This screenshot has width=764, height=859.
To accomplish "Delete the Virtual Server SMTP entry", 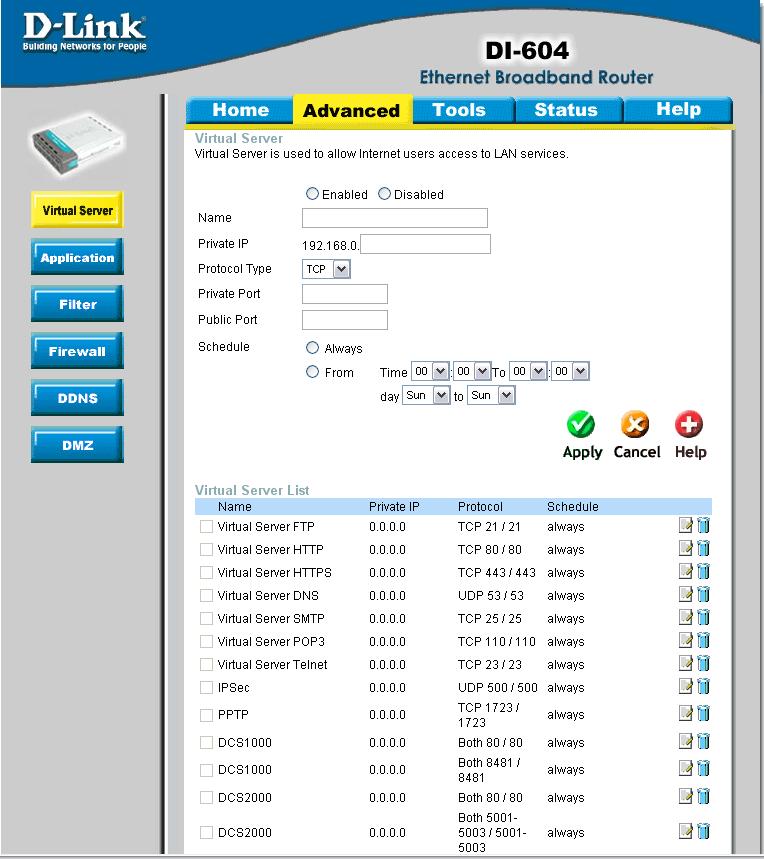I will point(703,617).
